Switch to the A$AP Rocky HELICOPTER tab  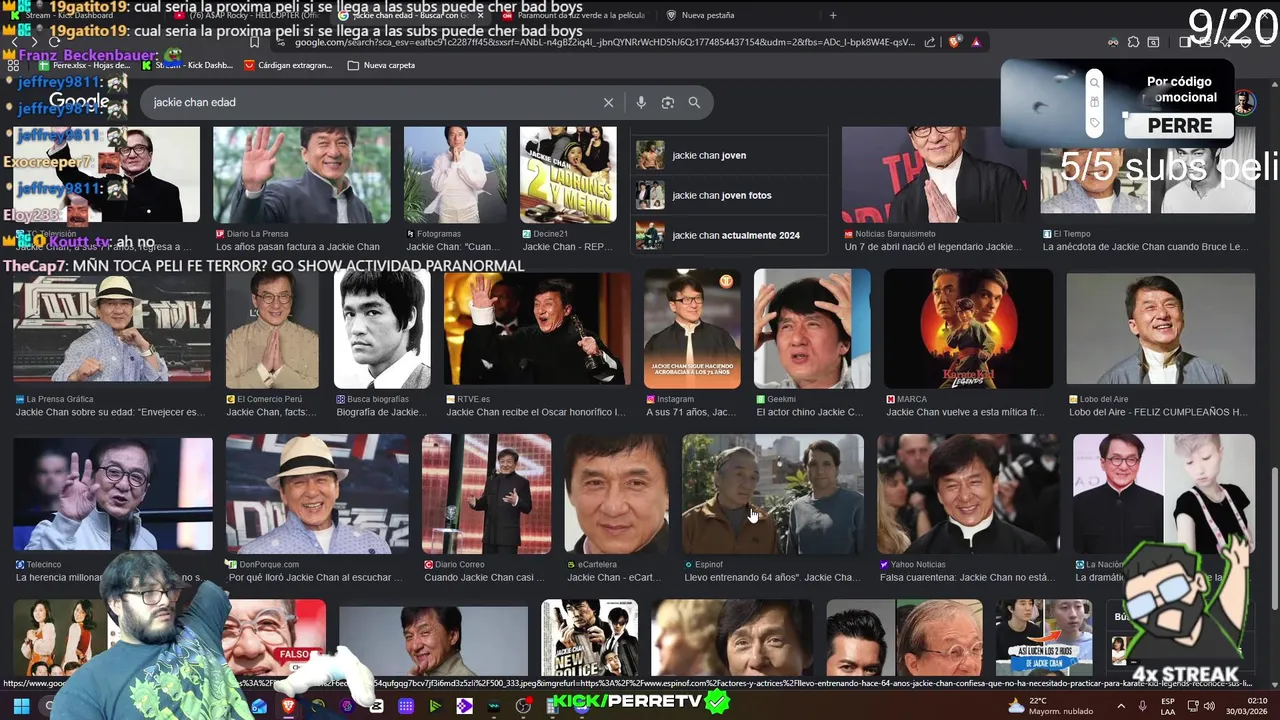pos(246,15)
